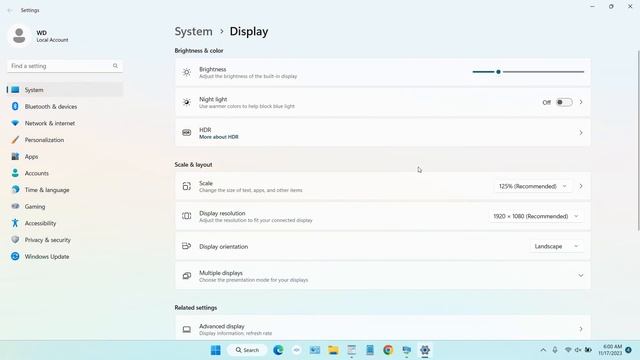This screenshot has height=360, width=640.
Task: Go to Network & internet settings
Action: click(64, 123)
